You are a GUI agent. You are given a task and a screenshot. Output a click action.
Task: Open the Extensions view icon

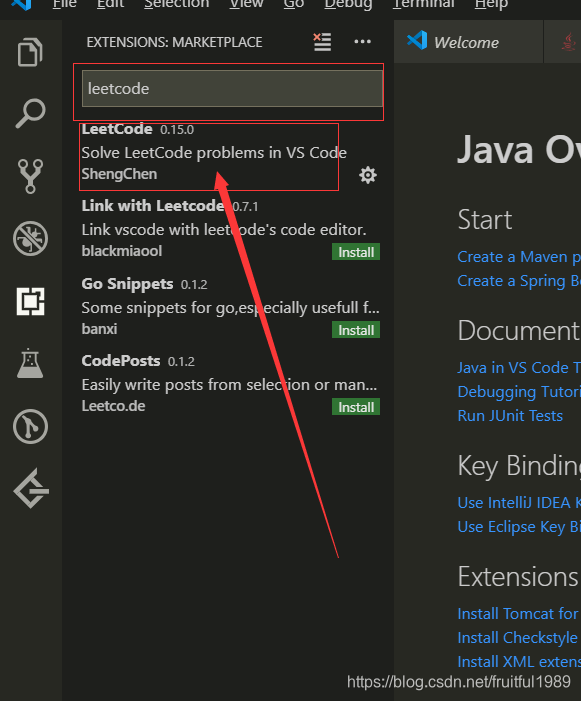[30, 301]
